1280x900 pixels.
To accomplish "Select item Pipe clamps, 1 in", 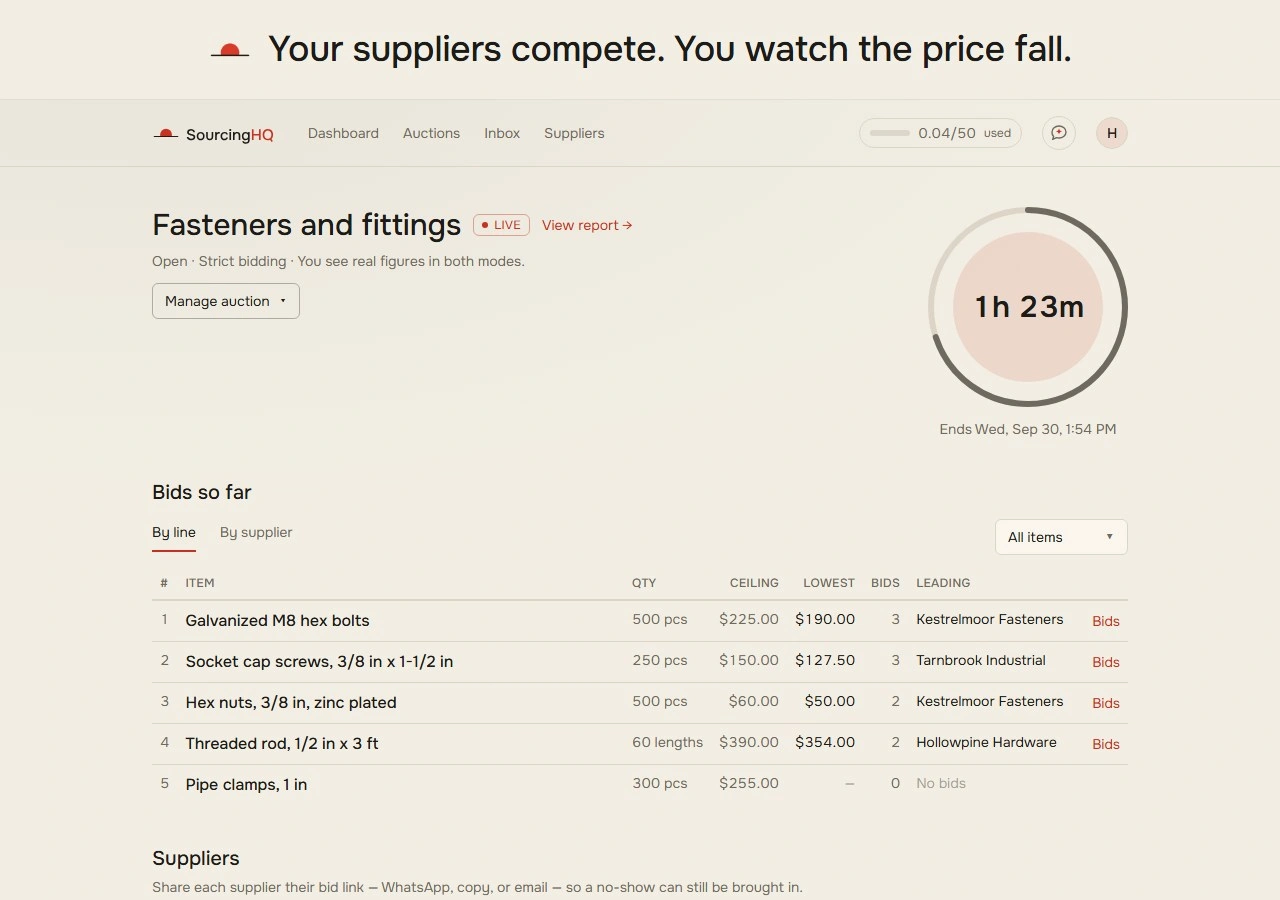I will 246,785.
